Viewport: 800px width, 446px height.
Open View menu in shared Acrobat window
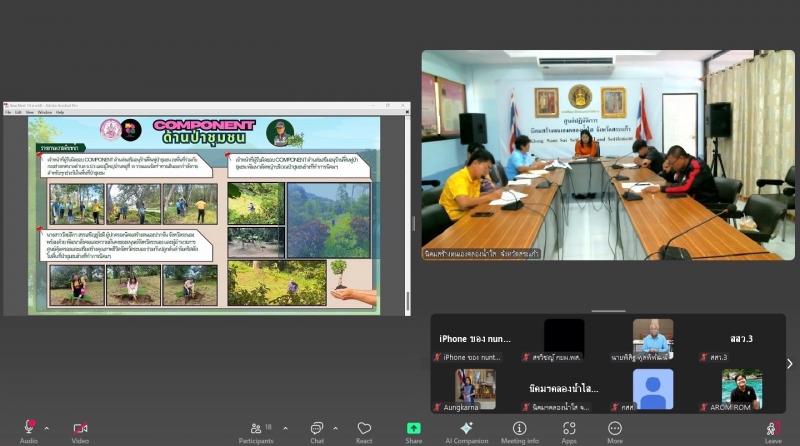click(x=30, y=112)
